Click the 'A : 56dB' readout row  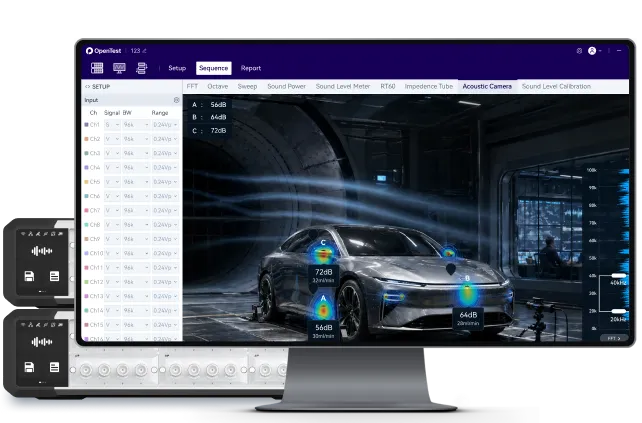pyautogui.click(x=209, y=105)
